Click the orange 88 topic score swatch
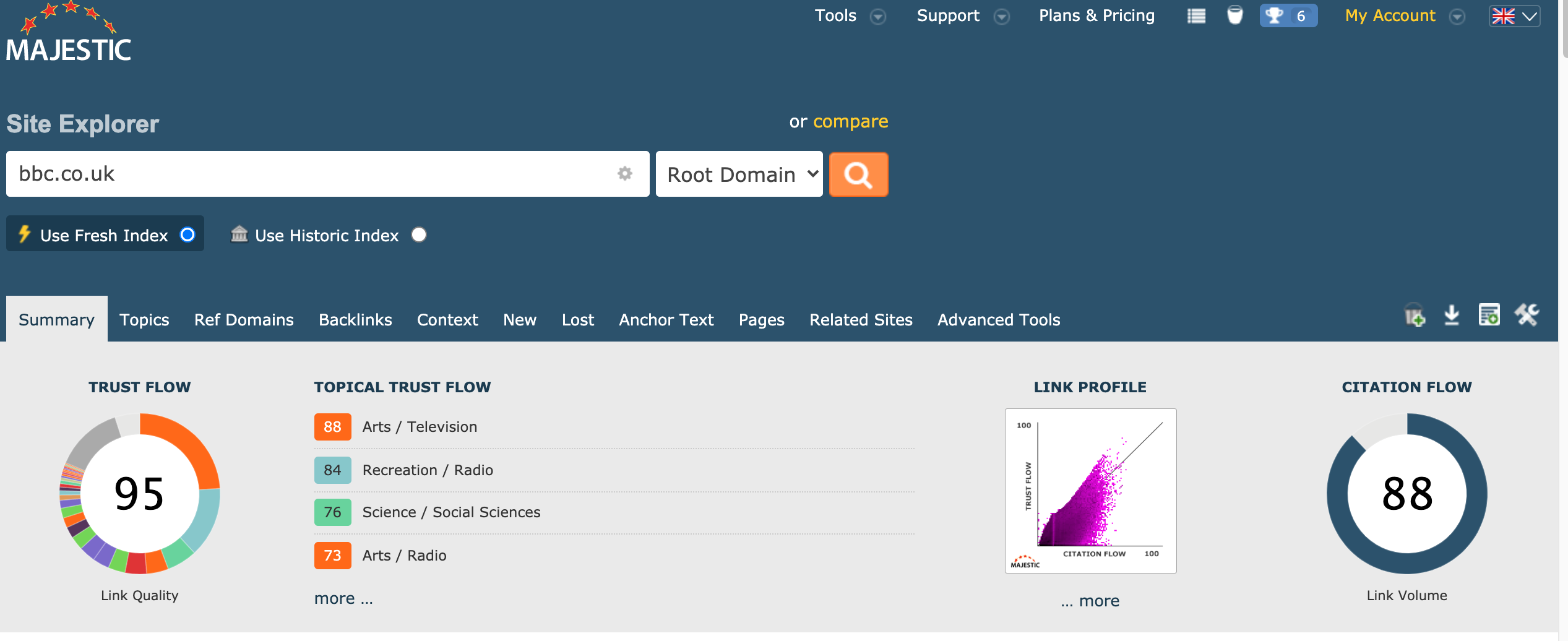This screenshot has height=641, width=1568. click(x=333, y=427)
